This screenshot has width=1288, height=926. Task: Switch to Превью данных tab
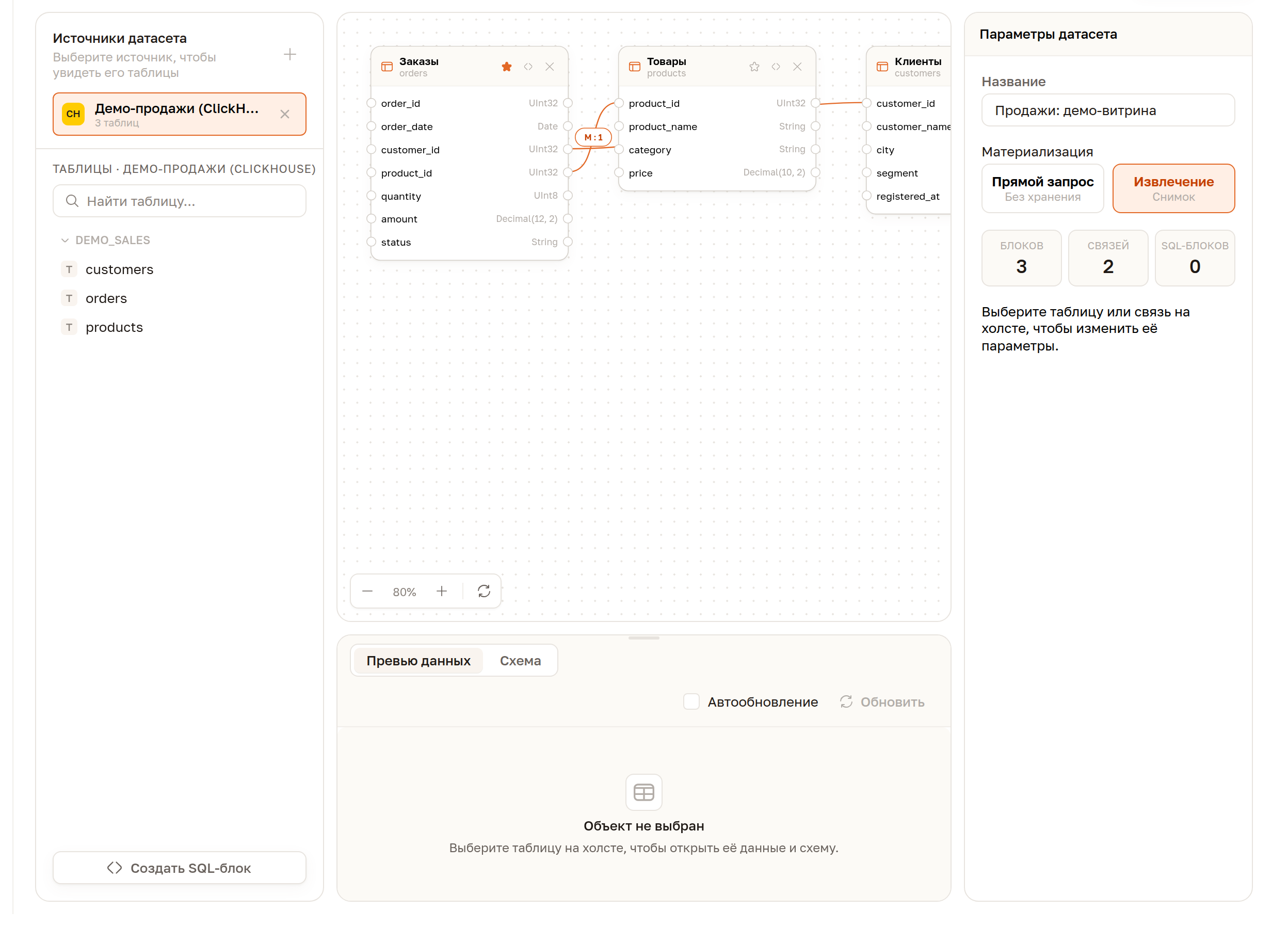(418, 660)
